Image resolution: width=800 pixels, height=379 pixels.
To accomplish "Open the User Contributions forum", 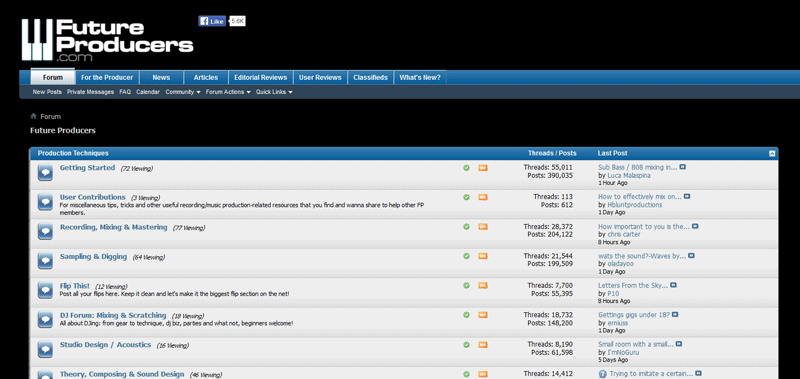I will [x=92, y=197].
